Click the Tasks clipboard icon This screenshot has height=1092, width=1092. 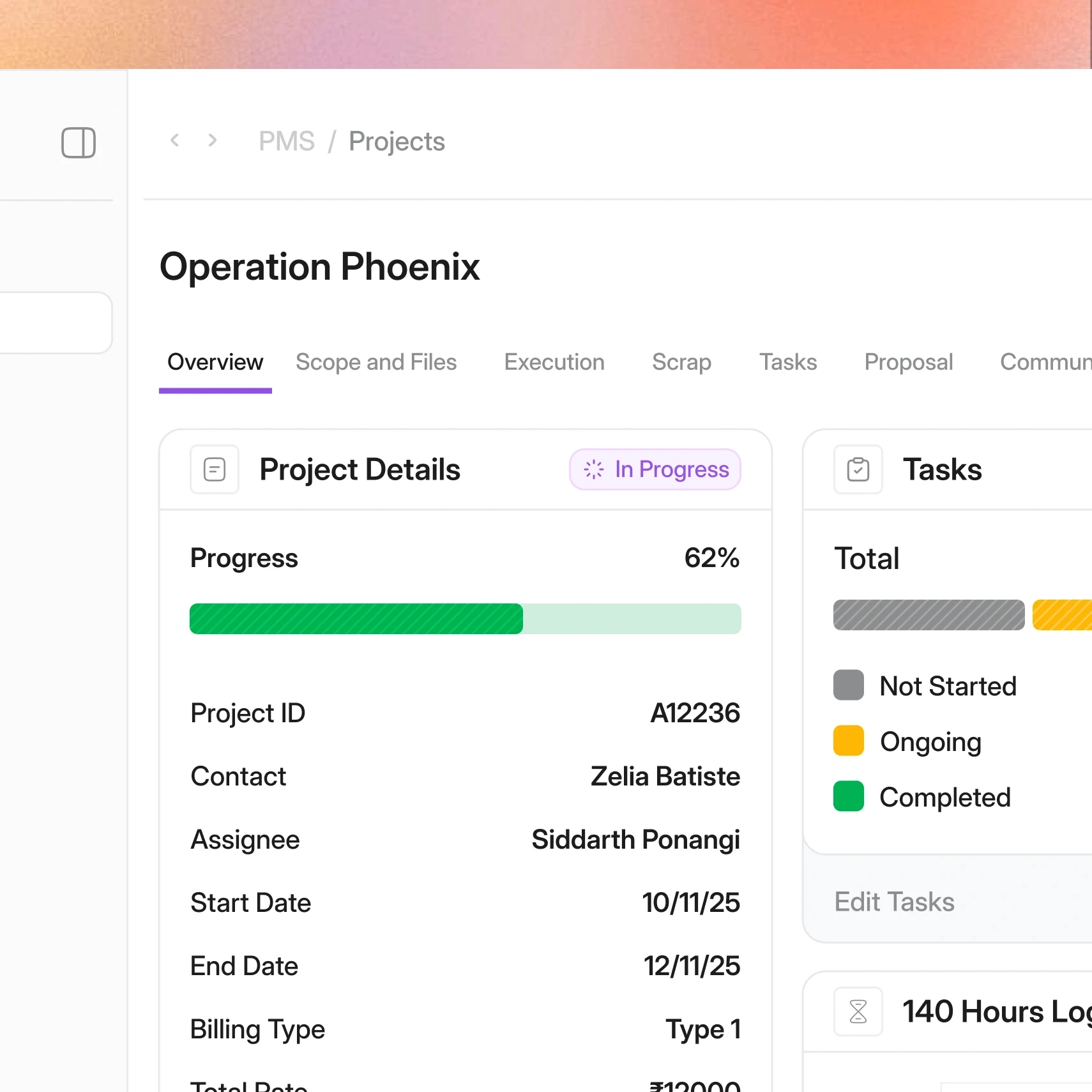858,469
